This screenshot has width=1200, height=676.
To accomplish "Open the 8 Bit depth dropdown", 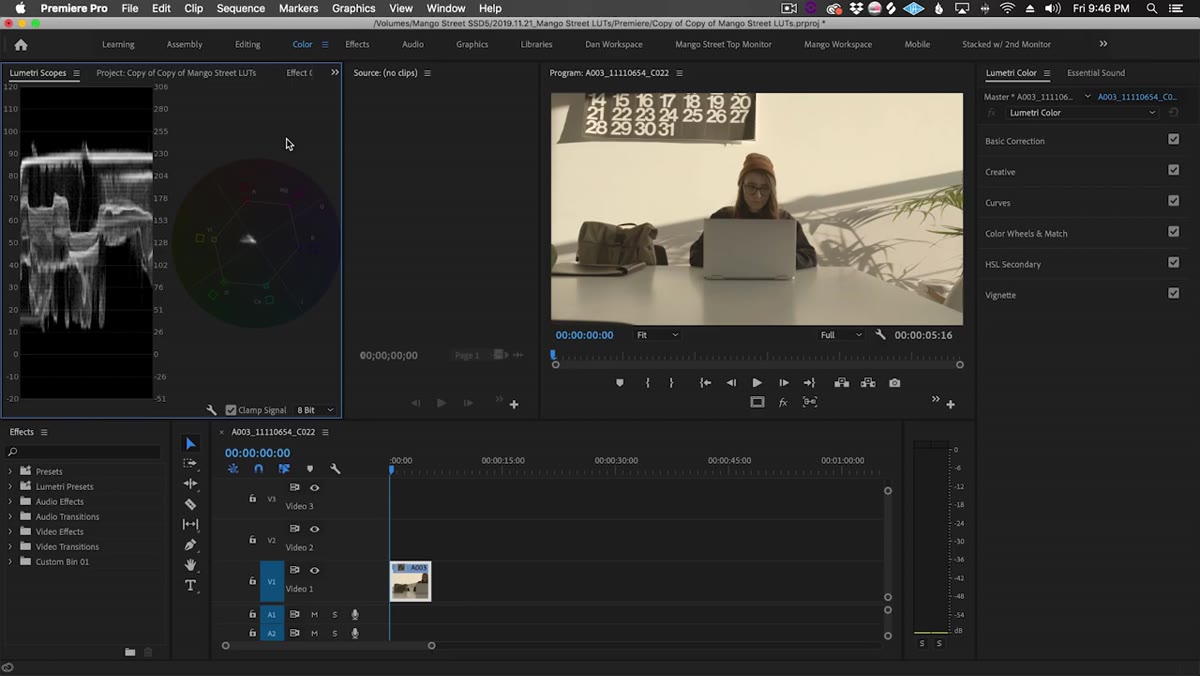I will point(316,410).
